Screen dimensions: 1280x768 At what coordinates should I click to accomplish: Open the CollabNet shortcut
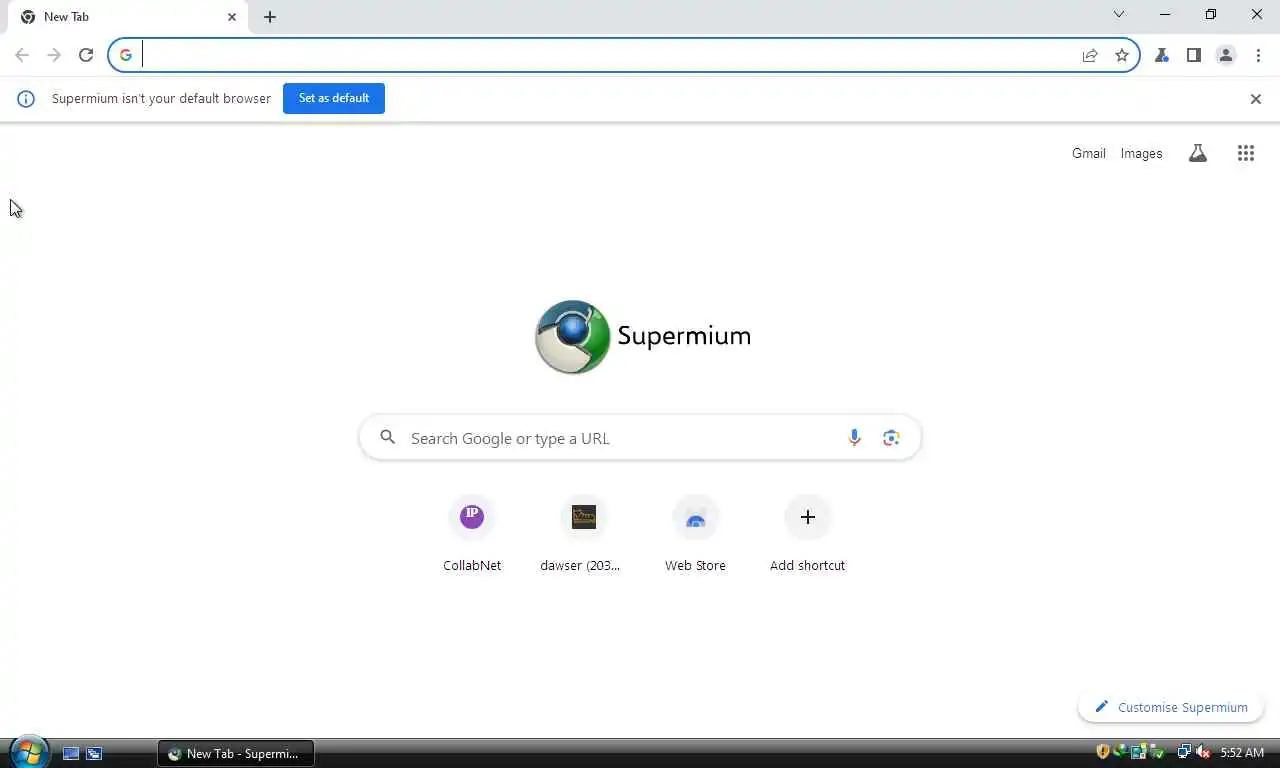(x=472, y=535)
